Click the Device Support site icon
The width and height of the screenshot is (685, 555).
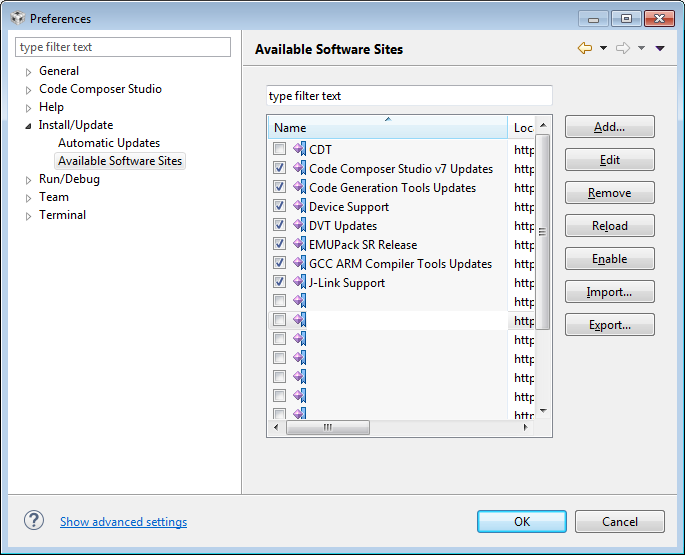click(300, 206)
